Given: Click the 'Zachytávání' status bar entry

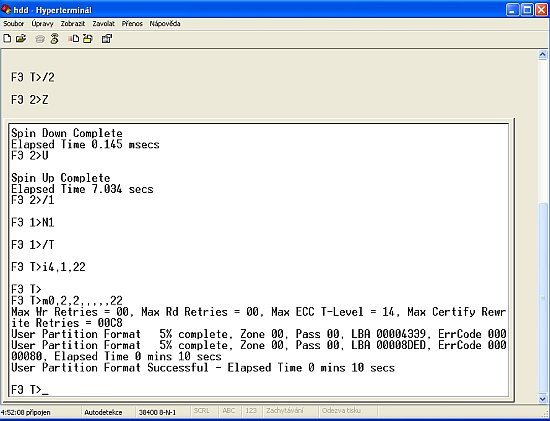Looking at the screenshot, I should pyautogui.click(x=285, y=410).
